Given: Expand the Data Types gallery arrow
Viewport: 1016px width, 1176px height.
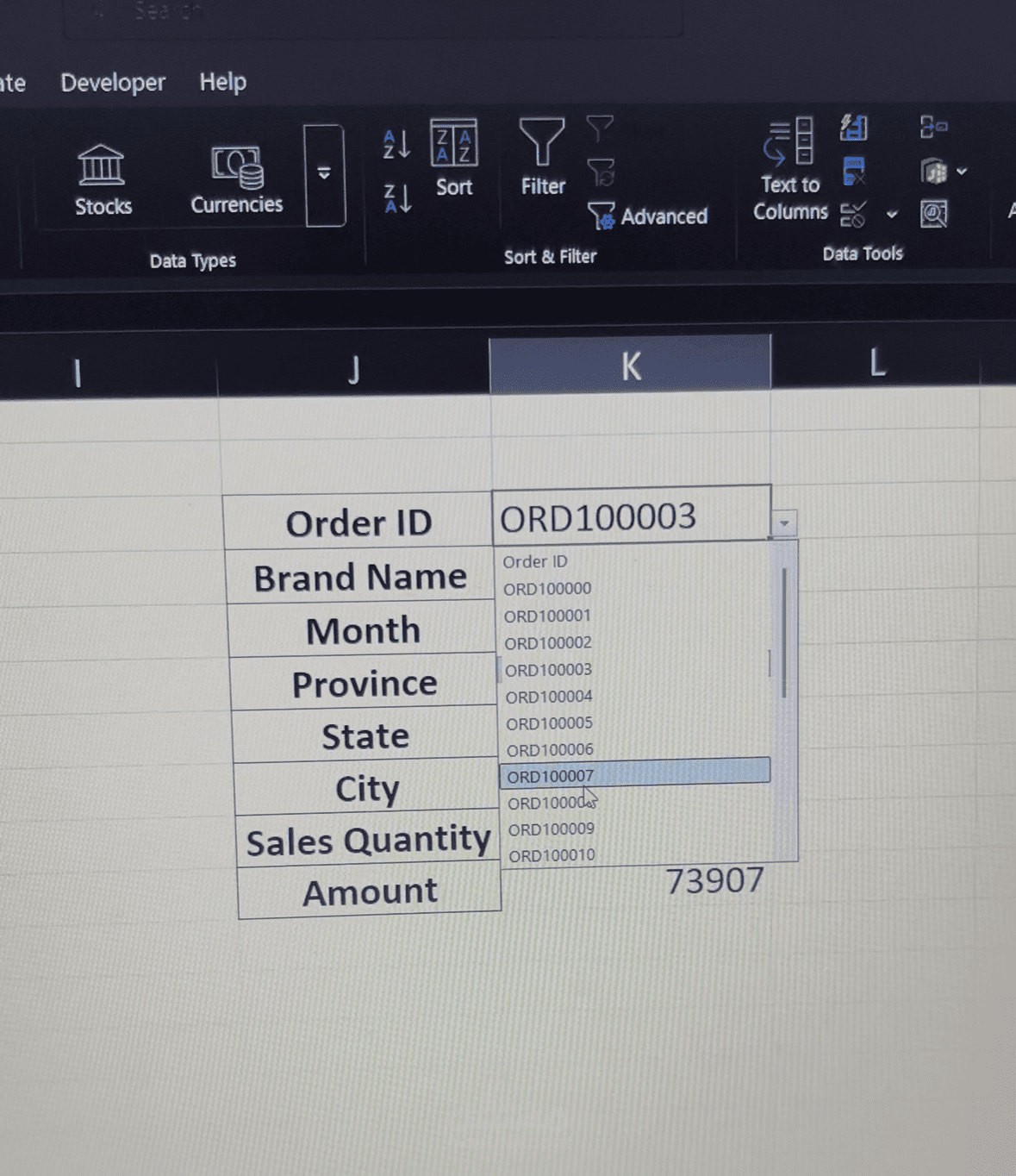Looking at the screenshot, I should coord(324,175).
